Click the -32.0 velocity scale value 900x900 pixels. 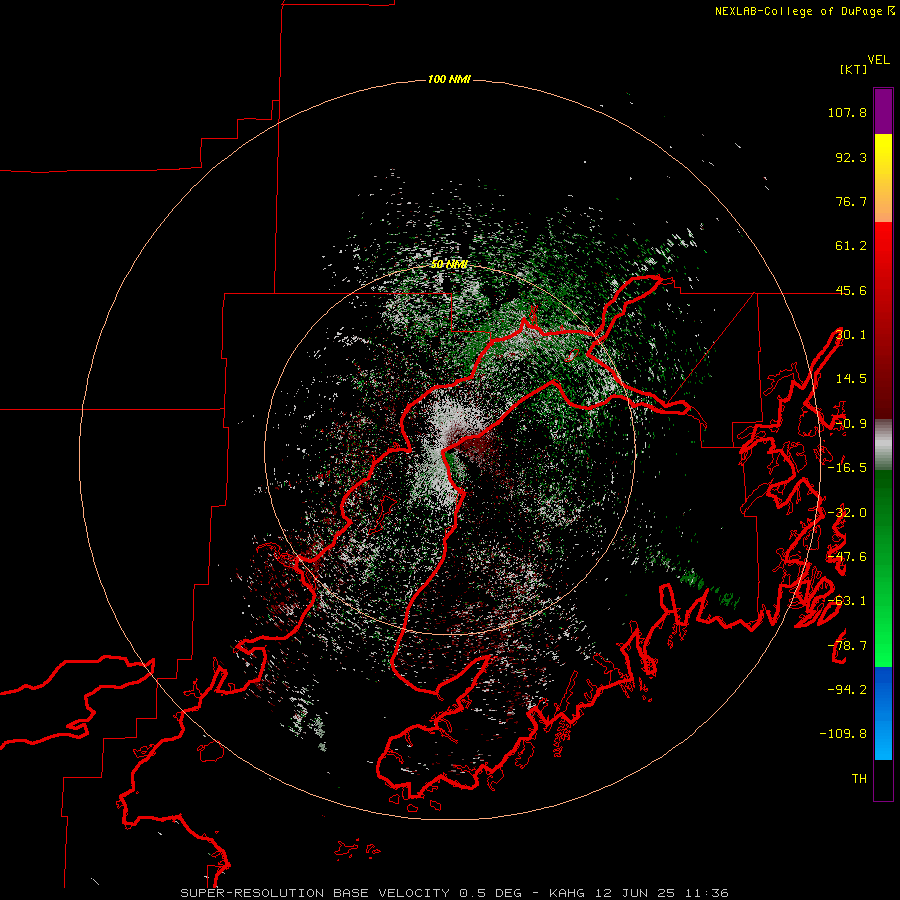847,513
